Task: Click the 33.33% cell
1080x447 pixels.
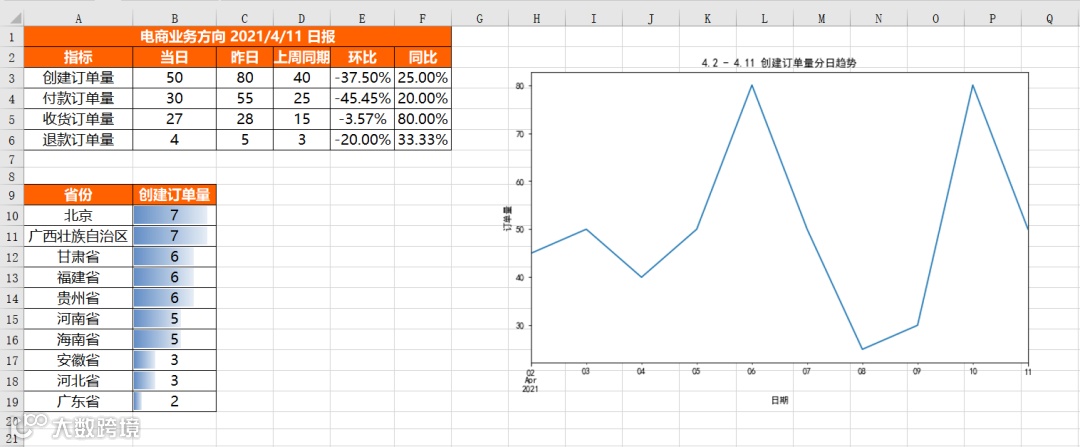Action: point(423,140)
